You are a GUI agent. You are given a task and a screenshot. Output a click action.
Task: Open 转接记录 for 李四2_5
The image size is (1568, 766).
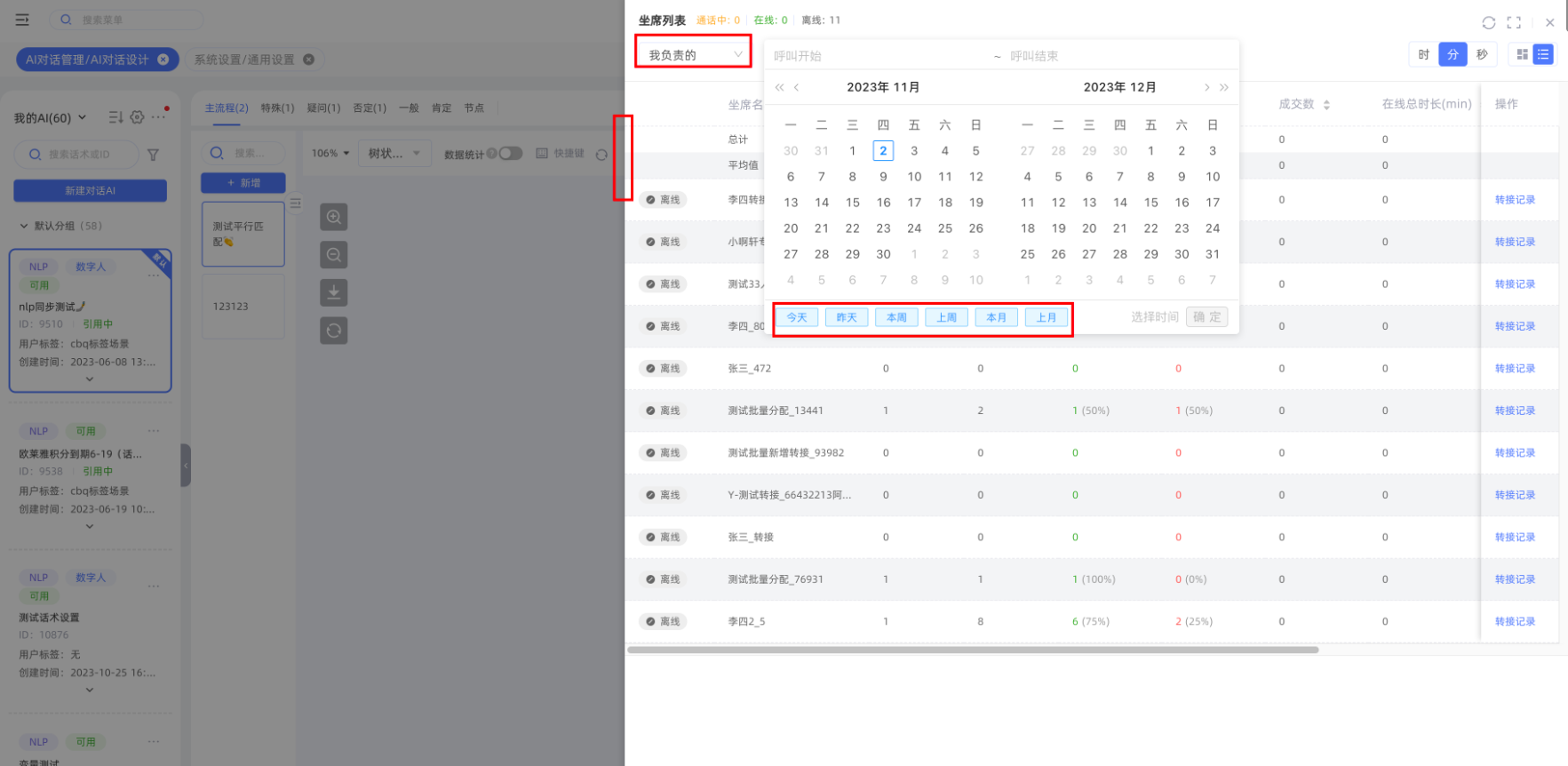[x=1515, y=621]
